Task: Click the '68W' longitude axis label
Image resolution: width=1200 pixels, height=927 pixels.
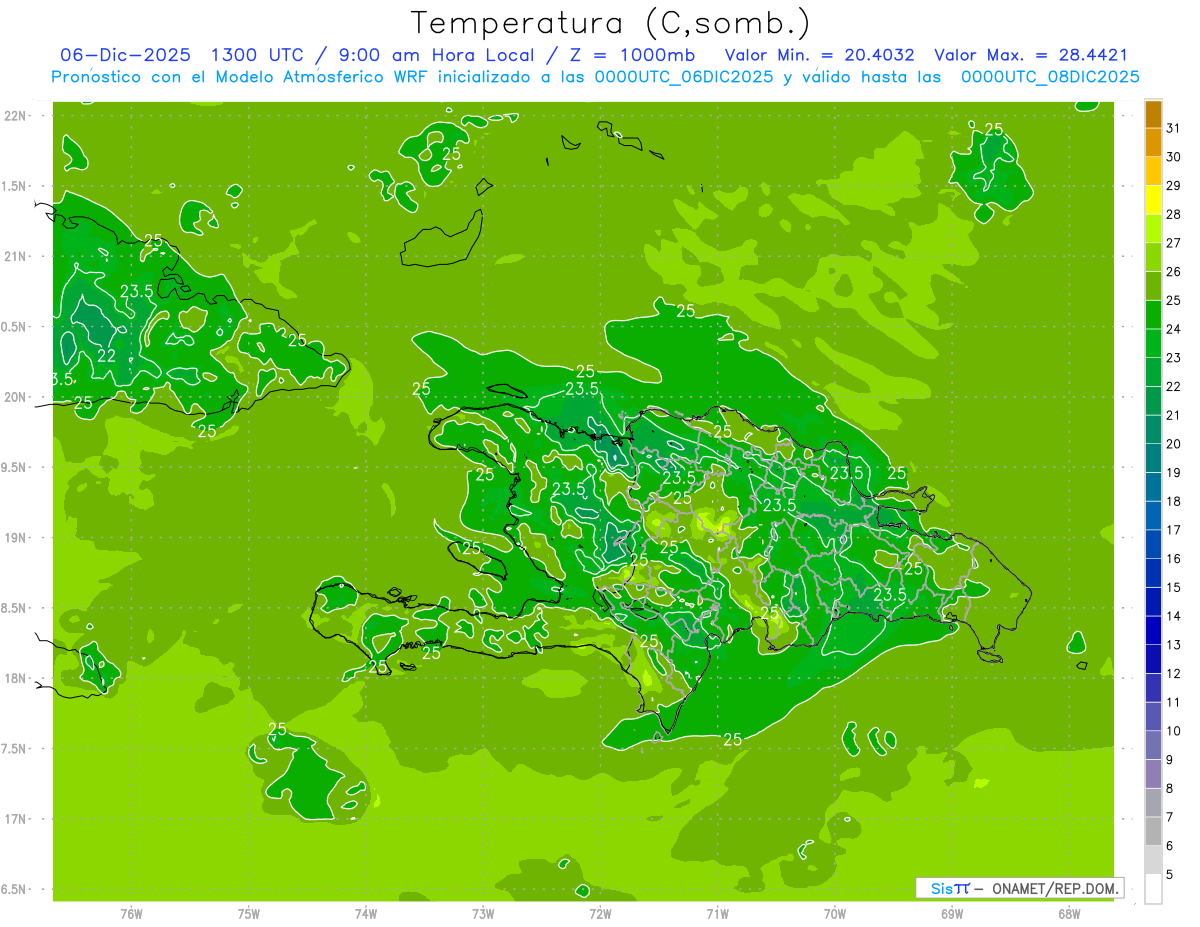Action: coord(1069,913)
